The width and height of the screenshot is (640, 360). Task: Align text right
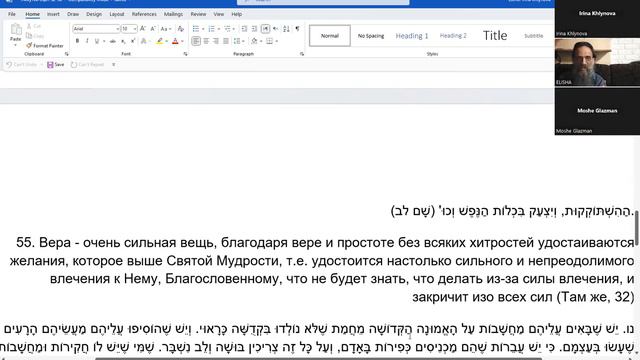click(216, 41)
